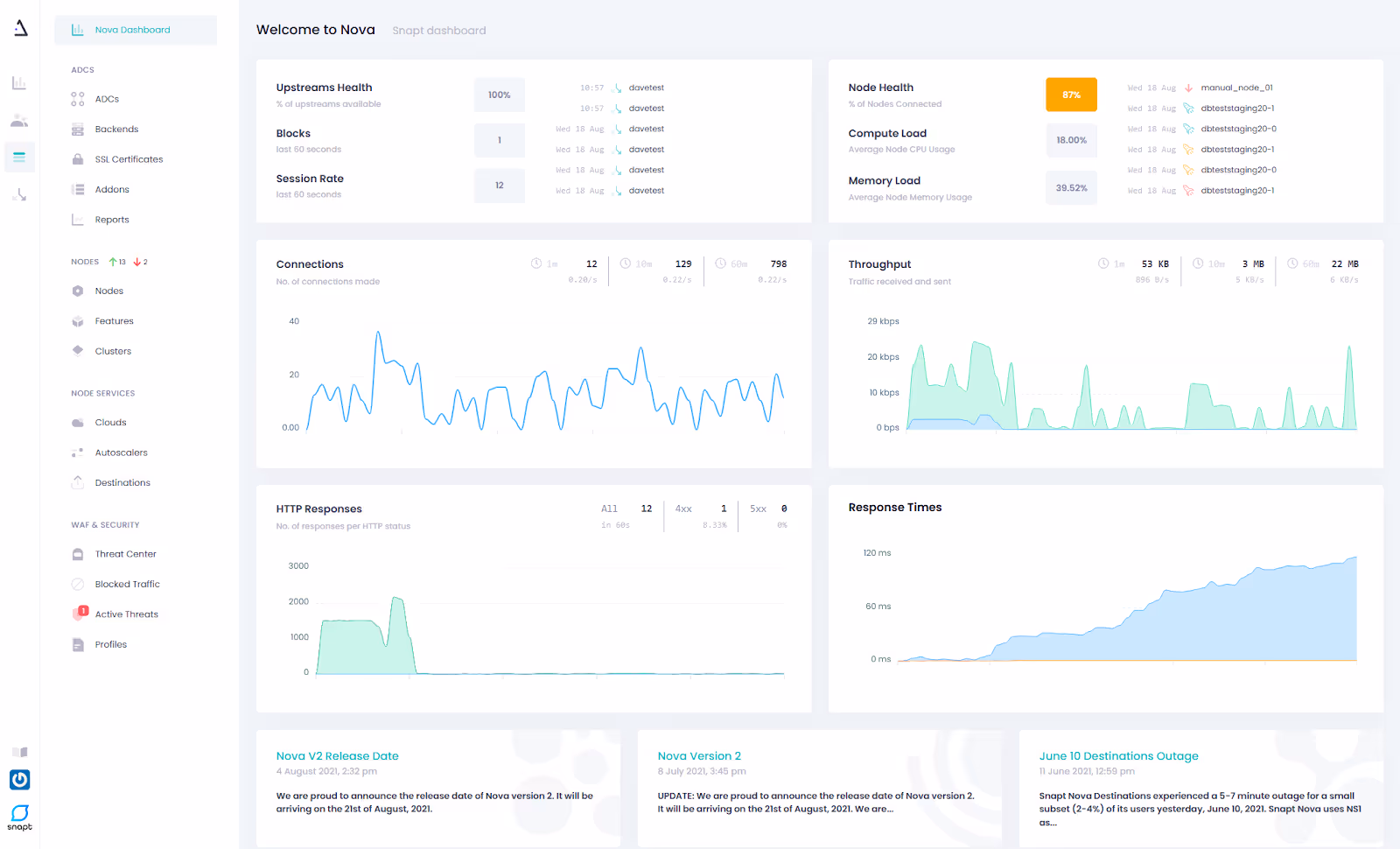Click the Throughput 1m clock icon
This screenshot has height=849, width=1400.
point(1103,263)
